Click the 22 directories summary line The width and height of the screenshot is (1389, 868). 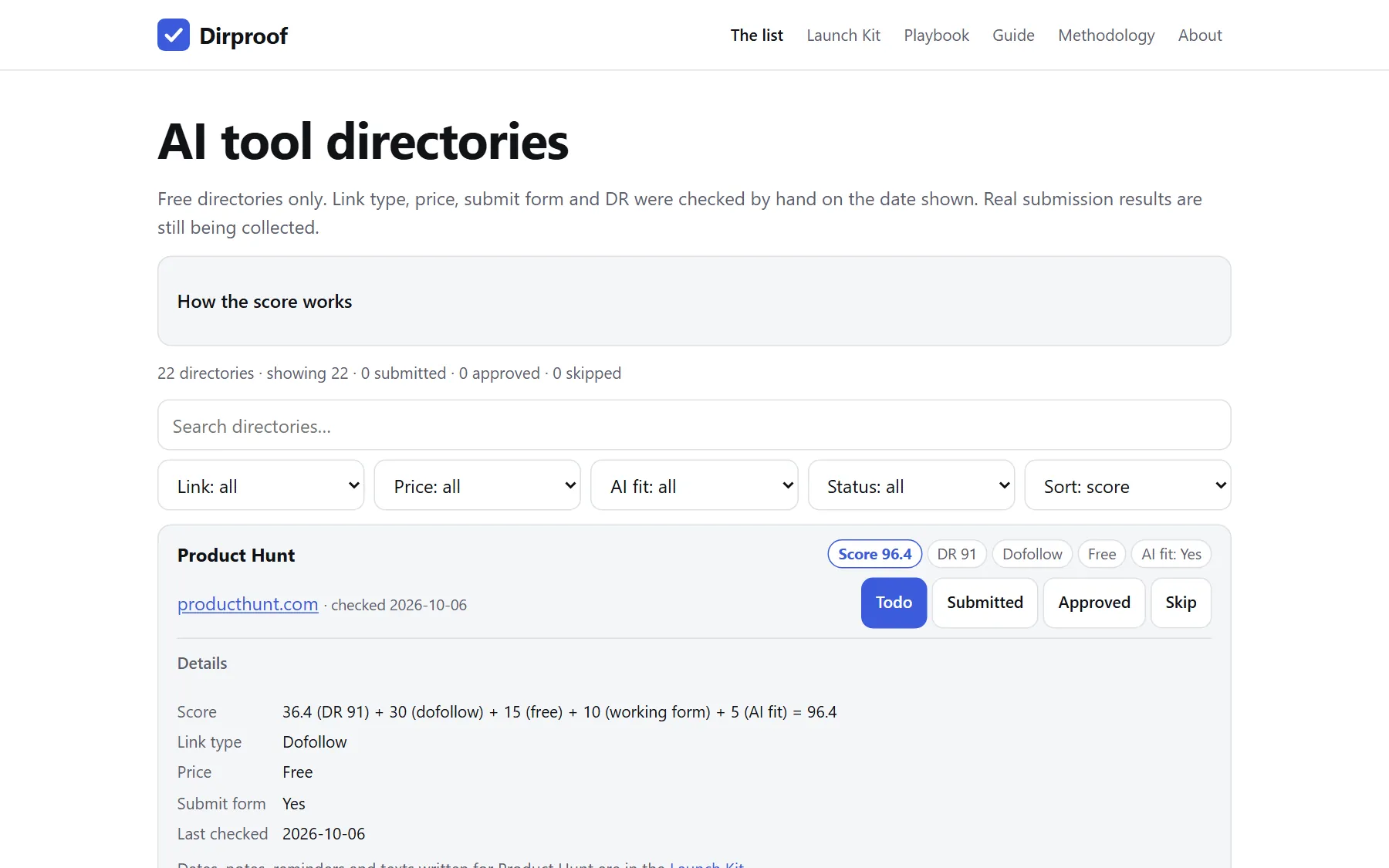[389, 373]
